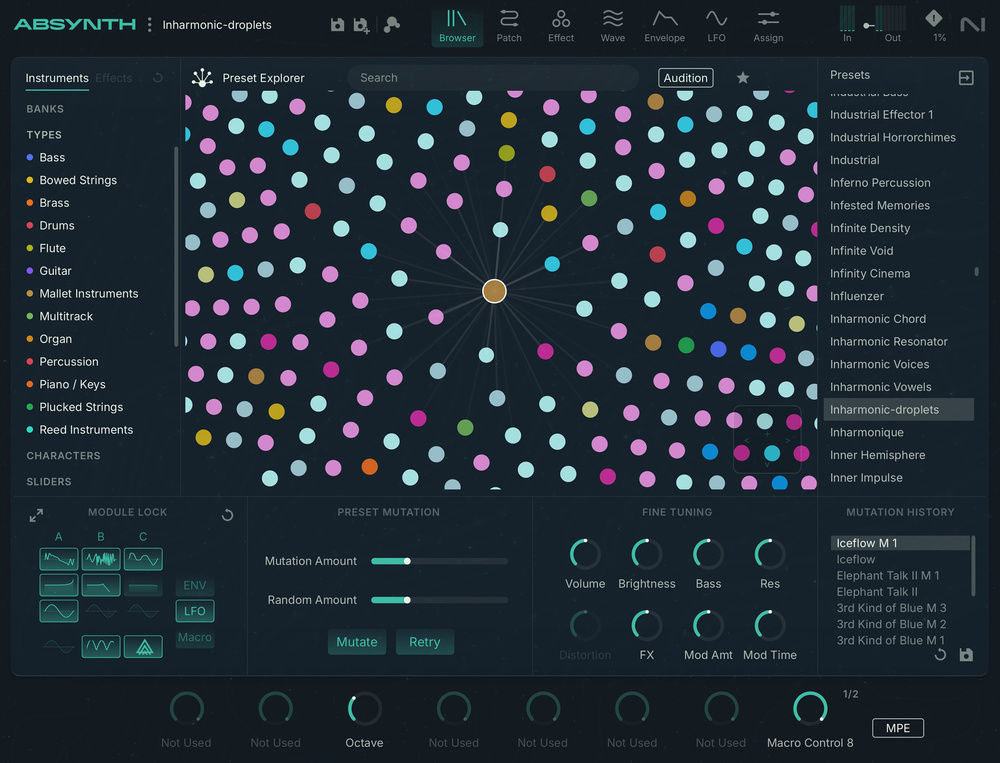Select Iceflow M 1 in mutation history
The image size is (1000, 763).
click(900, 543)
